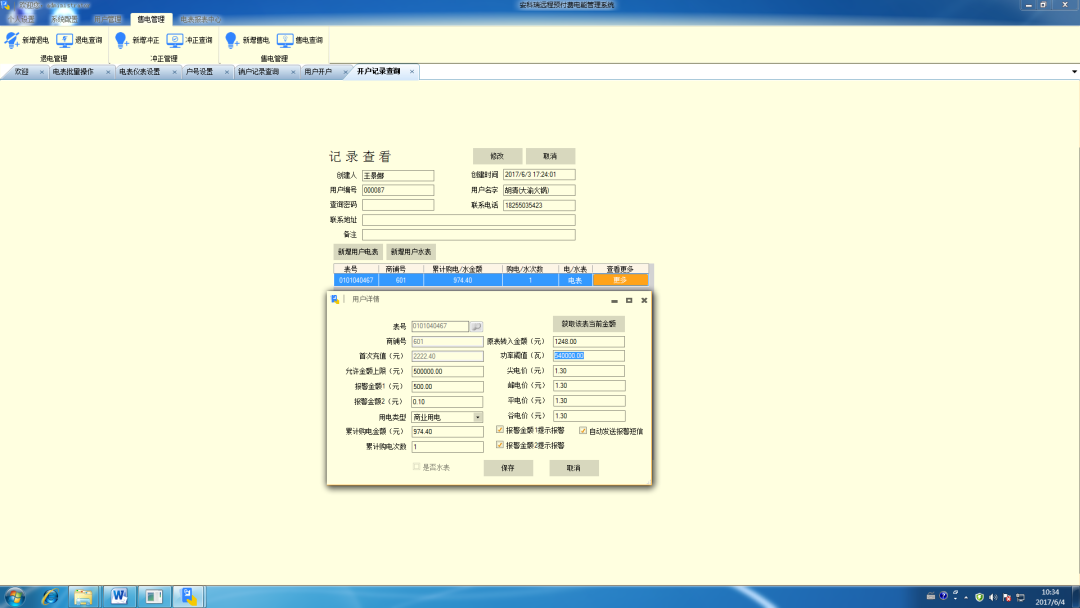Click 报警金额1 input field

(x=448, y=386)
